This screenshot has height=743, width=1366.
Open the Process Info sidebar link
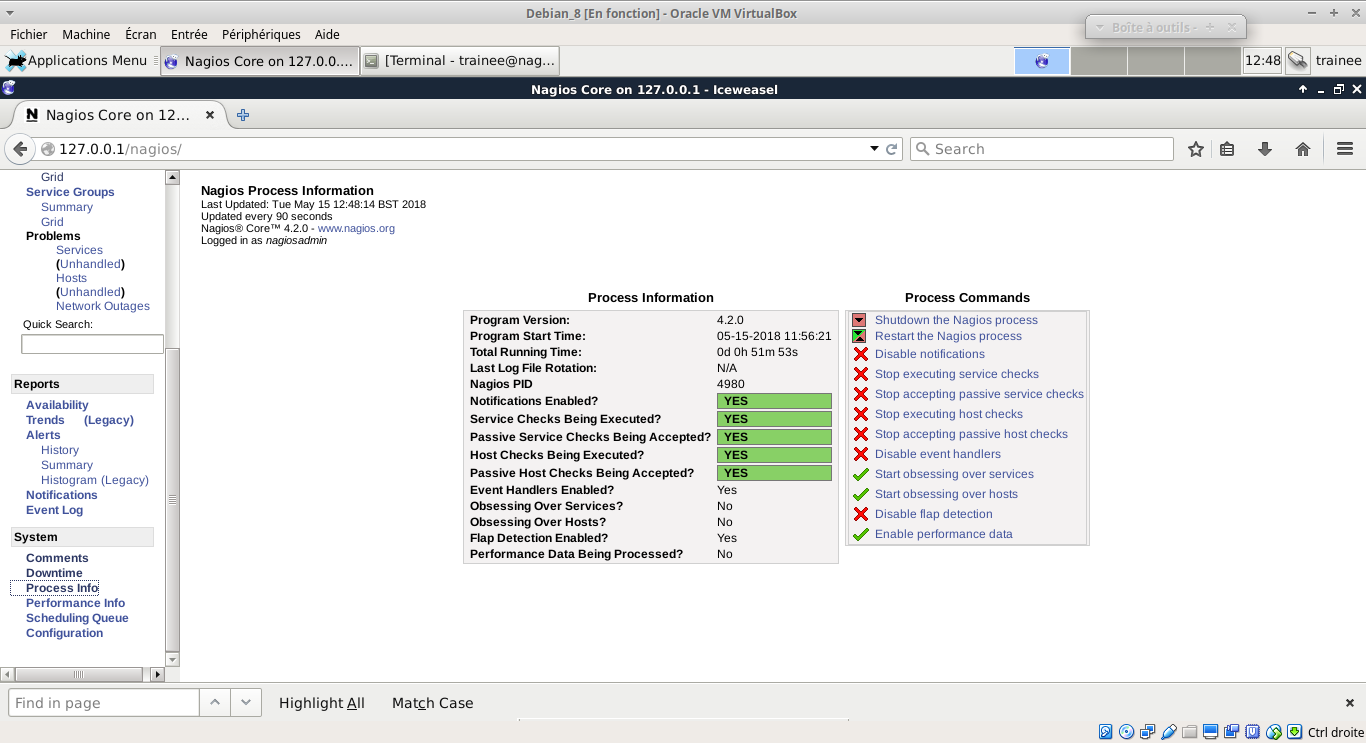(62, 588)
